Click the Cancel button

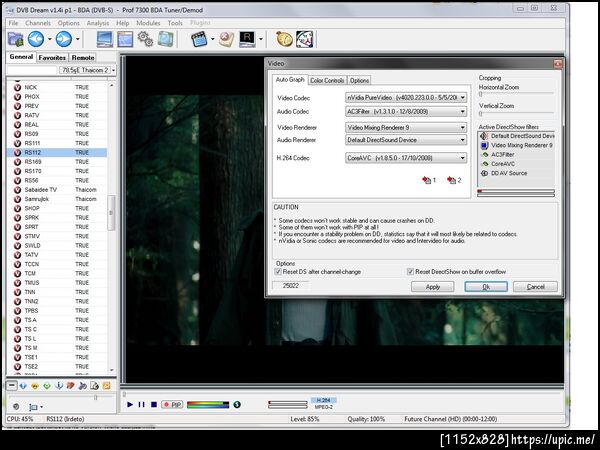click(535, 287)
